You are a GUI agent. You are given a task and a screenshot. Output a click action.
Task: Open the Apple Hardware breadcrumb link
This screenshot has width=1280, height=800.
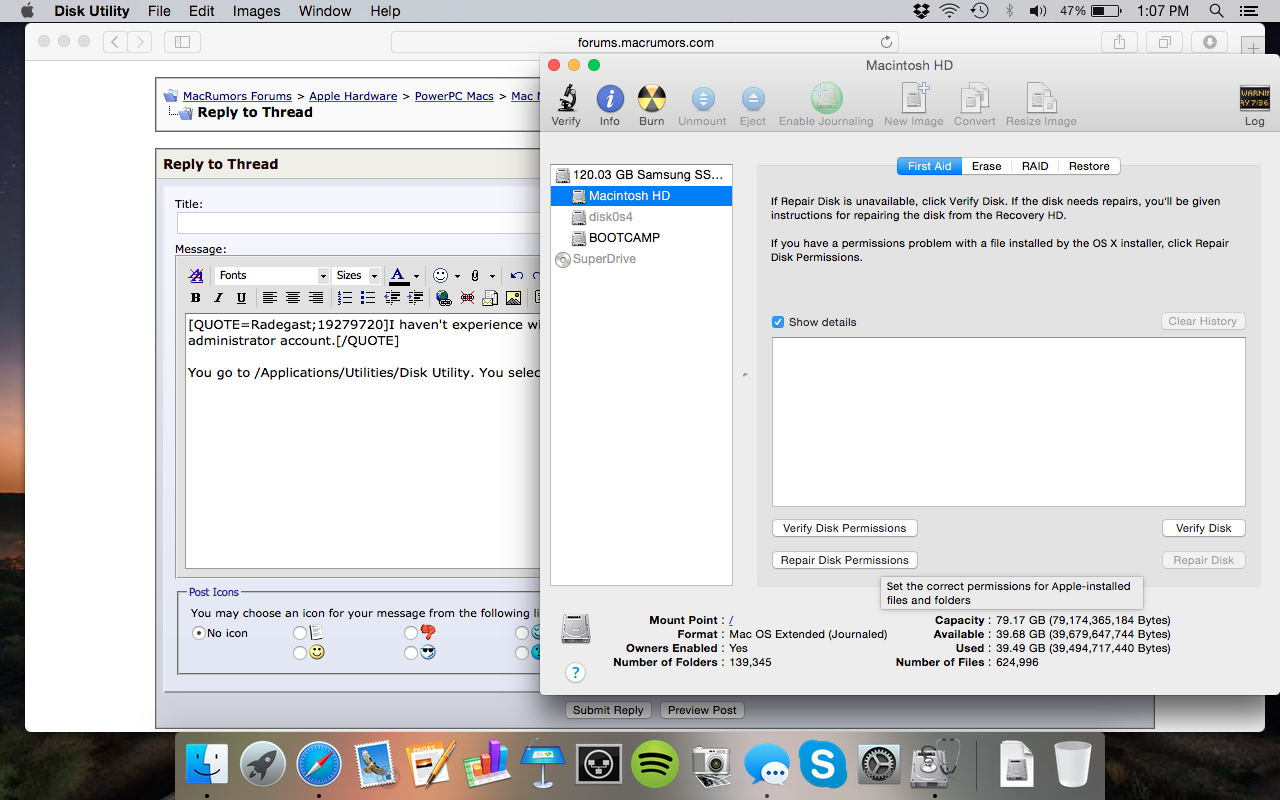point(353,96)
